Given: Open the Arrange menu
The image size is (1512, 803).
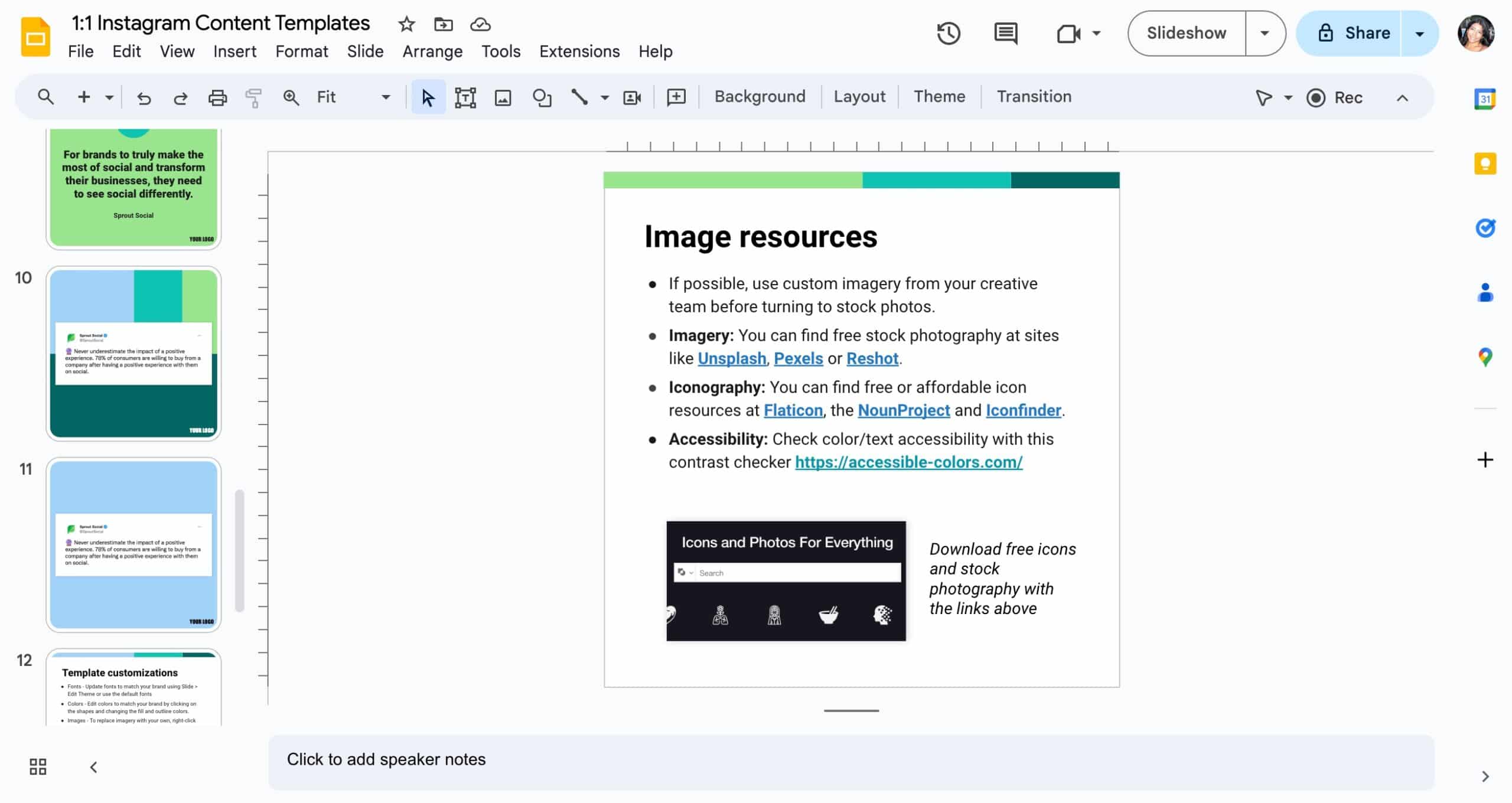Looking at the screenshot, I should (432, 51).
